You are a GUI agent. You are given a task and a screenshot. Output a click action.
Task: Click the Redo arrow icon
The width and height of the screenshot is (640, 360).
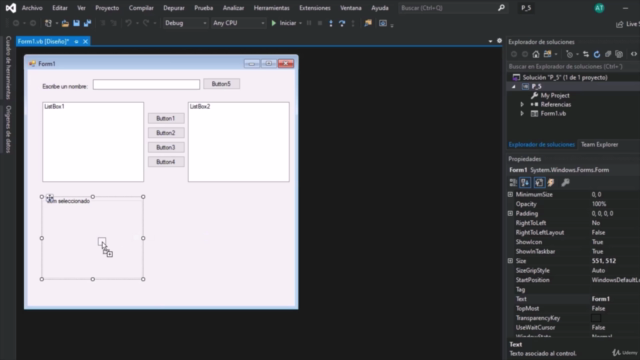[146, 23]
